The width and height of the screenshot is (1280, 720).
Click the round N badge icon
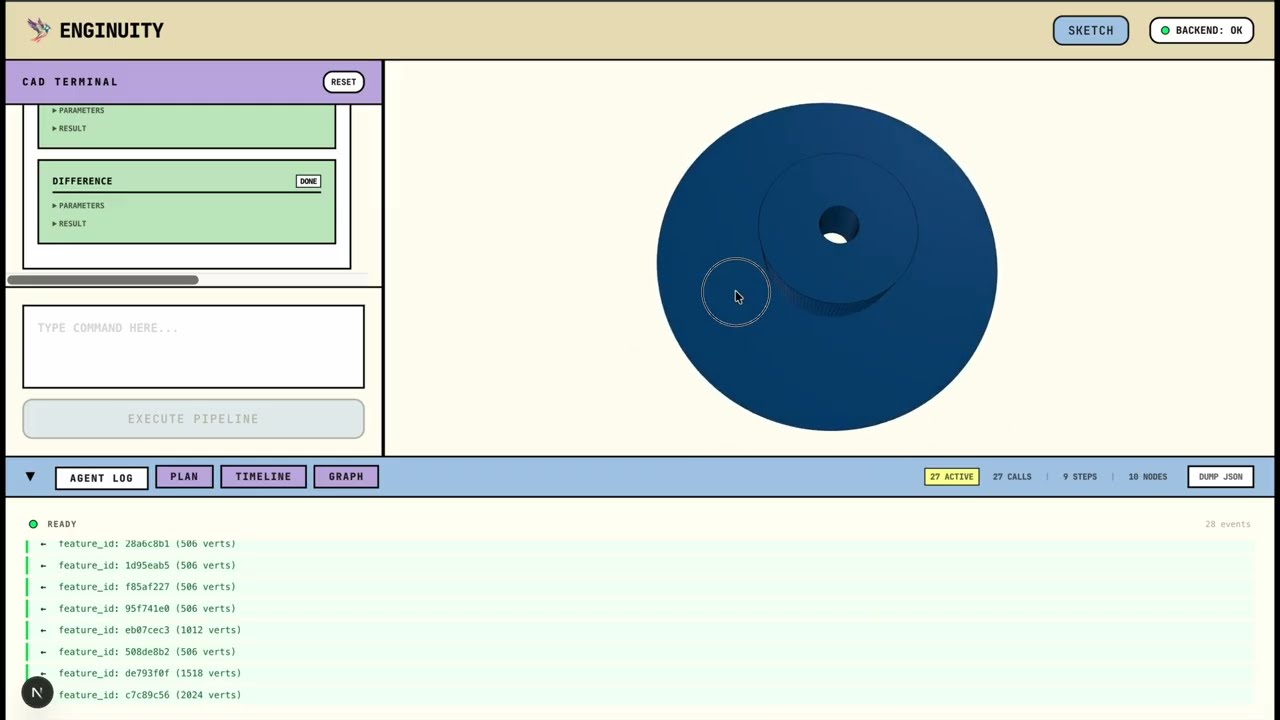click(37, 692)
